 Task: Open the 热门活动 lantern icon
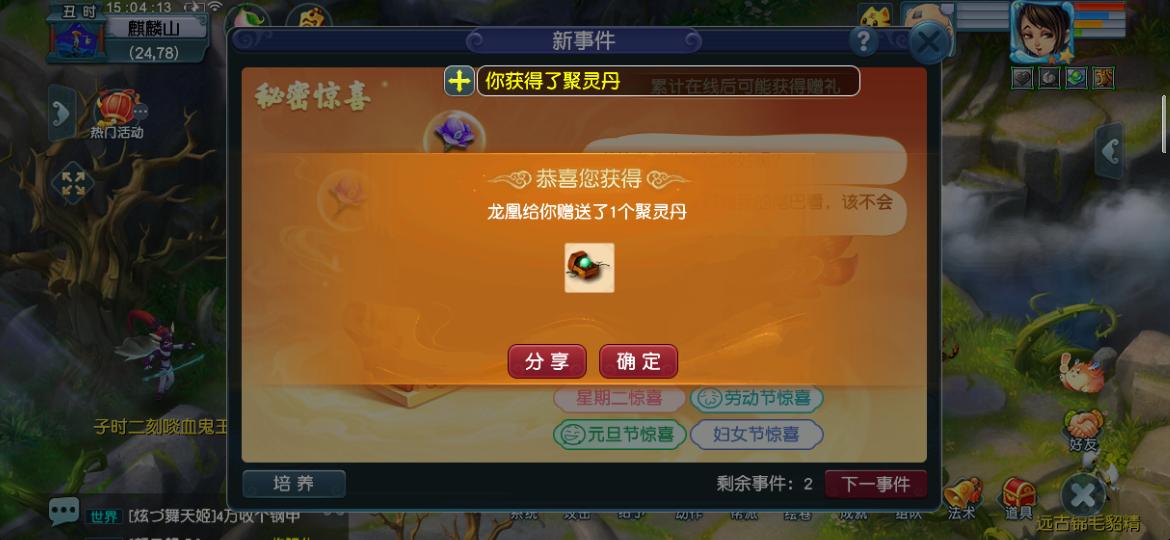click(x=117, y=114)
